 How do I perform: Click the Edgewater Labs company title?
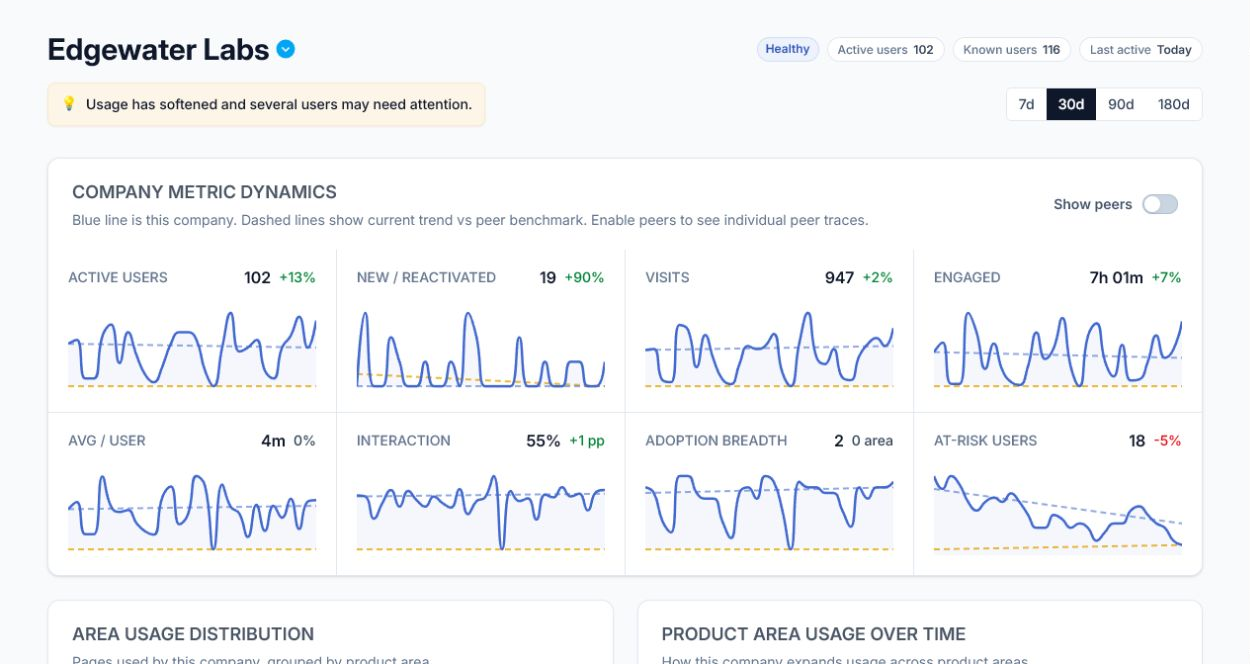(158, 49)
